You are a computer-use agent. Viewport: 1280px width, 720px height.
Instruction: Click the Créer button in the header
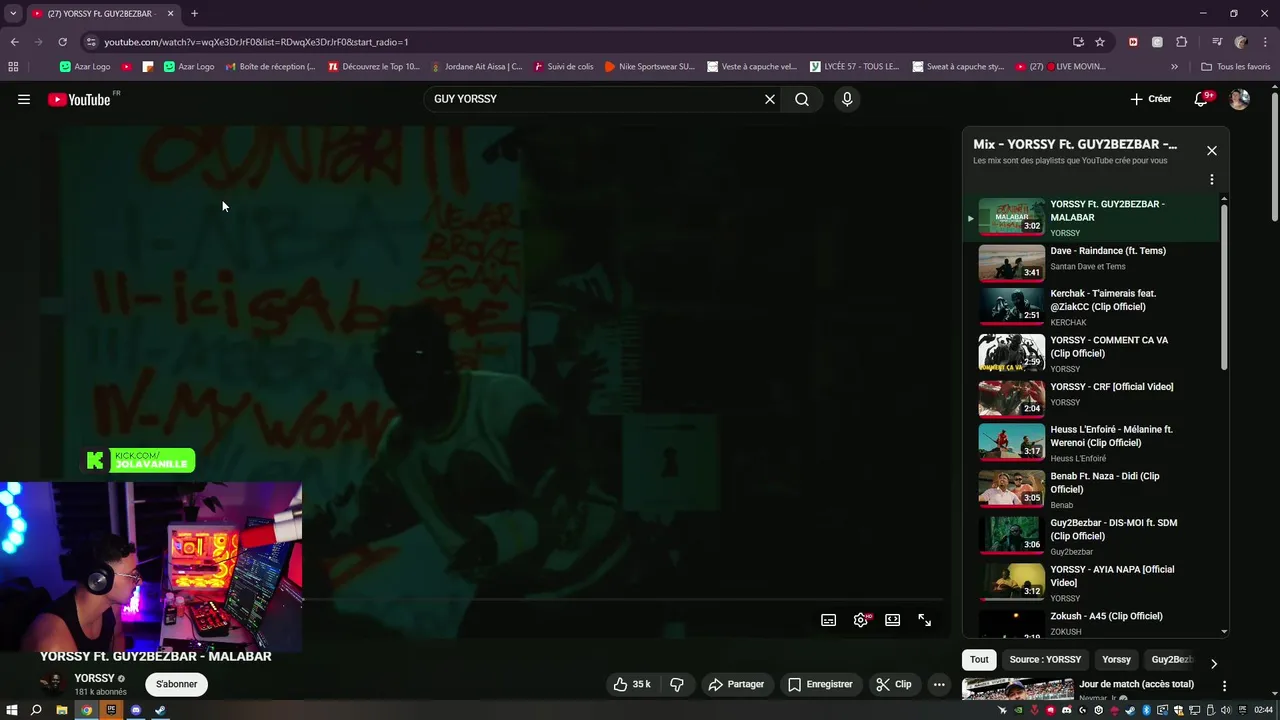click(1150, 99)
